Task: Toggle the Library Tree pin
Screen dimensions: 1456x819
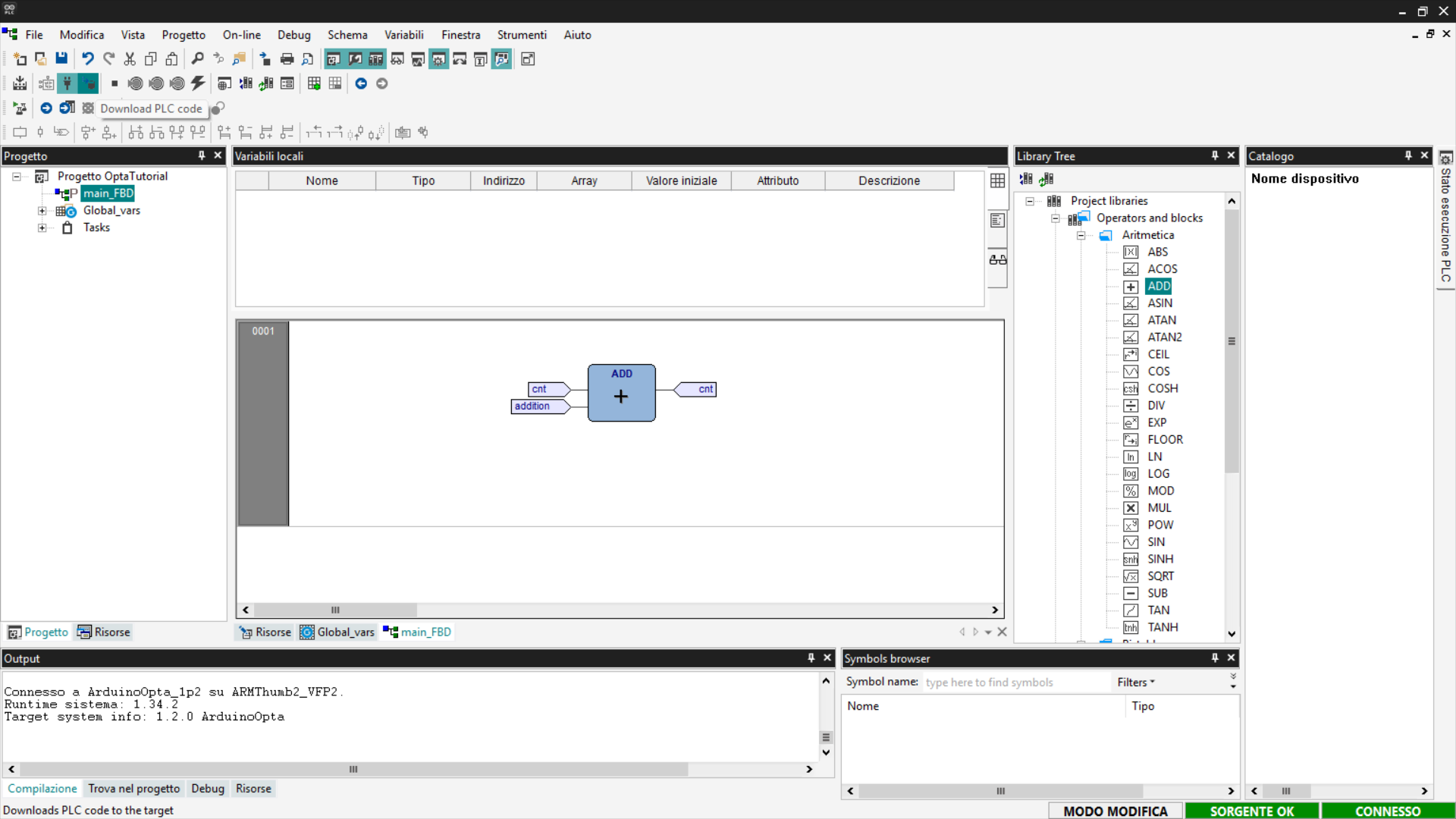Action: point(1215,155)
